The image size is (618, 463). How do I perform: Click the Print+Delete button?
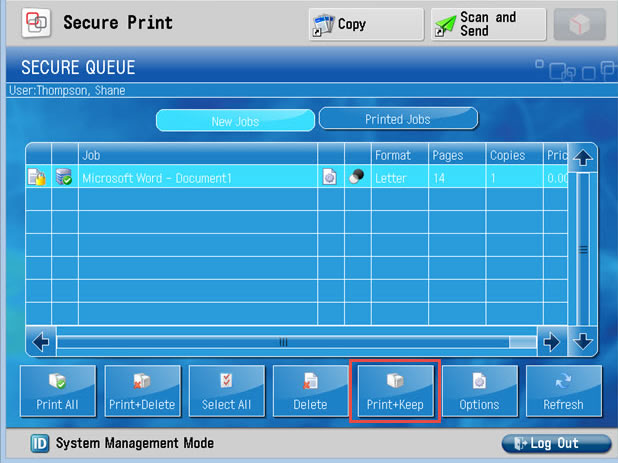coord(142,391)
